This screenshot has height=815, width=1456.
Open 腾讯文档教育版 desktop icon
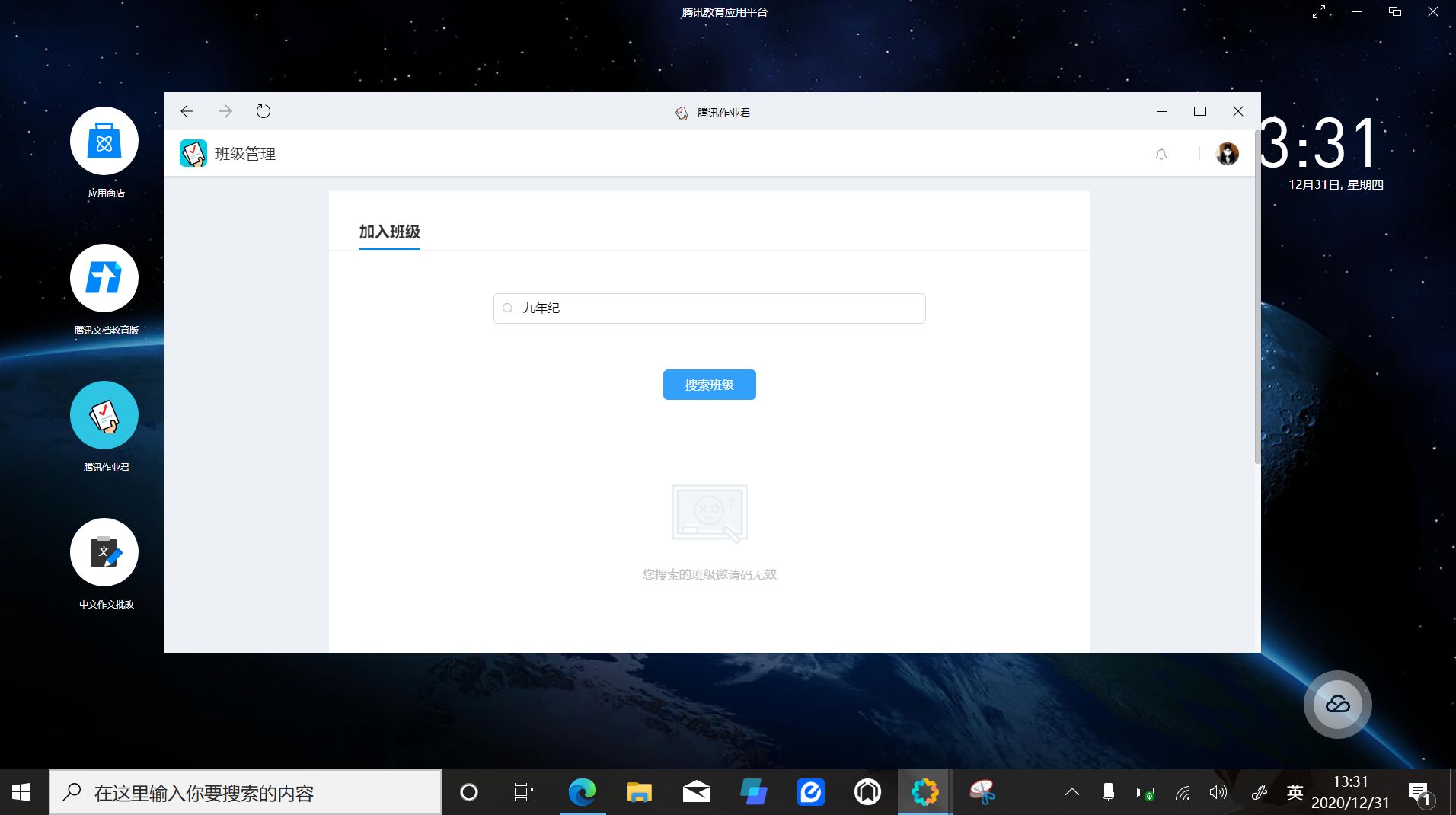tap(104, 279)
